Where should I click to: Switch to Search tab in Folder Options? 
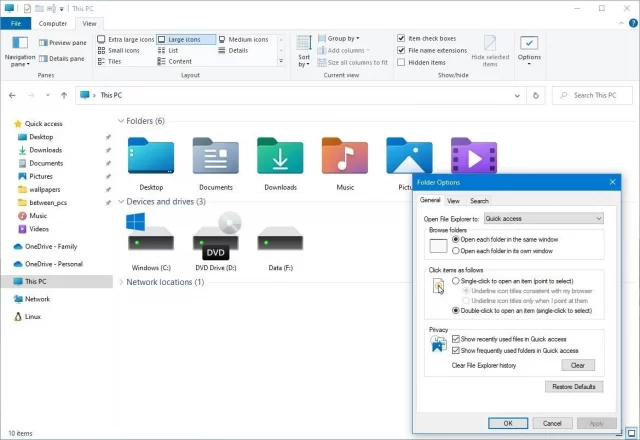tap(479, 201)
